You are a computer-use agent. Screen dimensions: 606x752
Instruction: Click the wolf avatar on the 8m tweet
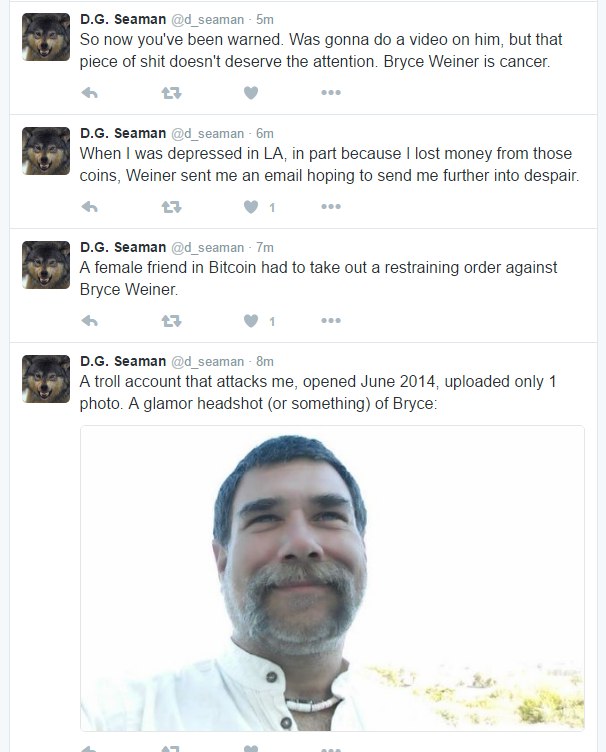[x=46, y=379]
